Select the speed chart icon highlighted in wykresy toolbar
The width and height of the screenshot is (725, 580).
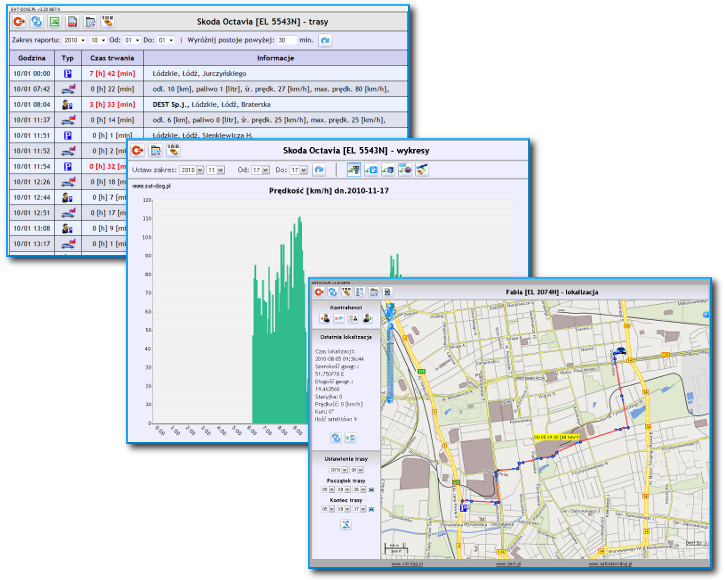[x=354, y=170]
